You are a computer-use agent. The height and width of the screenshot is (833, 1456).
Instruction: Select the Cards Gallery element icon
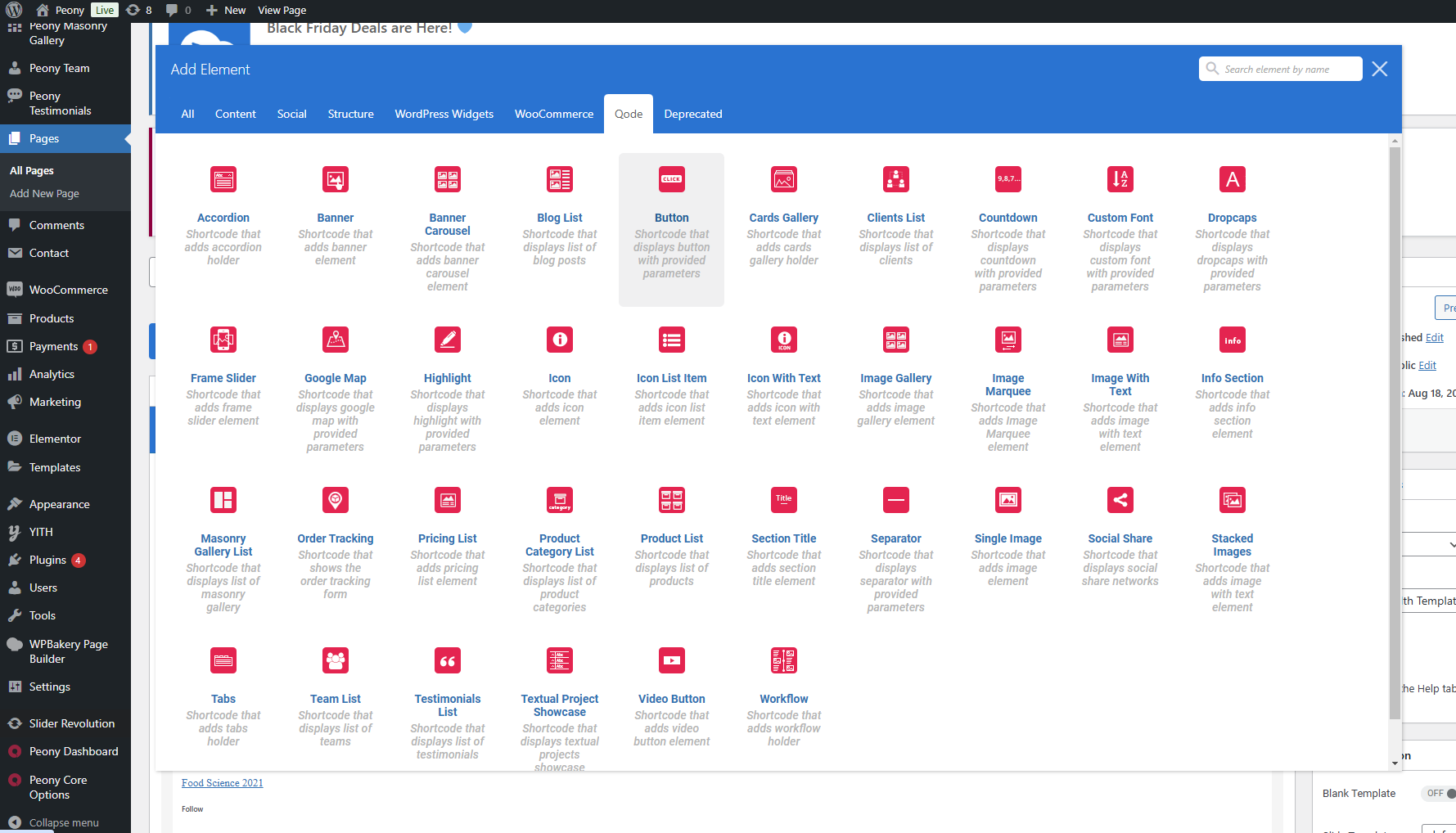point(784,179)
